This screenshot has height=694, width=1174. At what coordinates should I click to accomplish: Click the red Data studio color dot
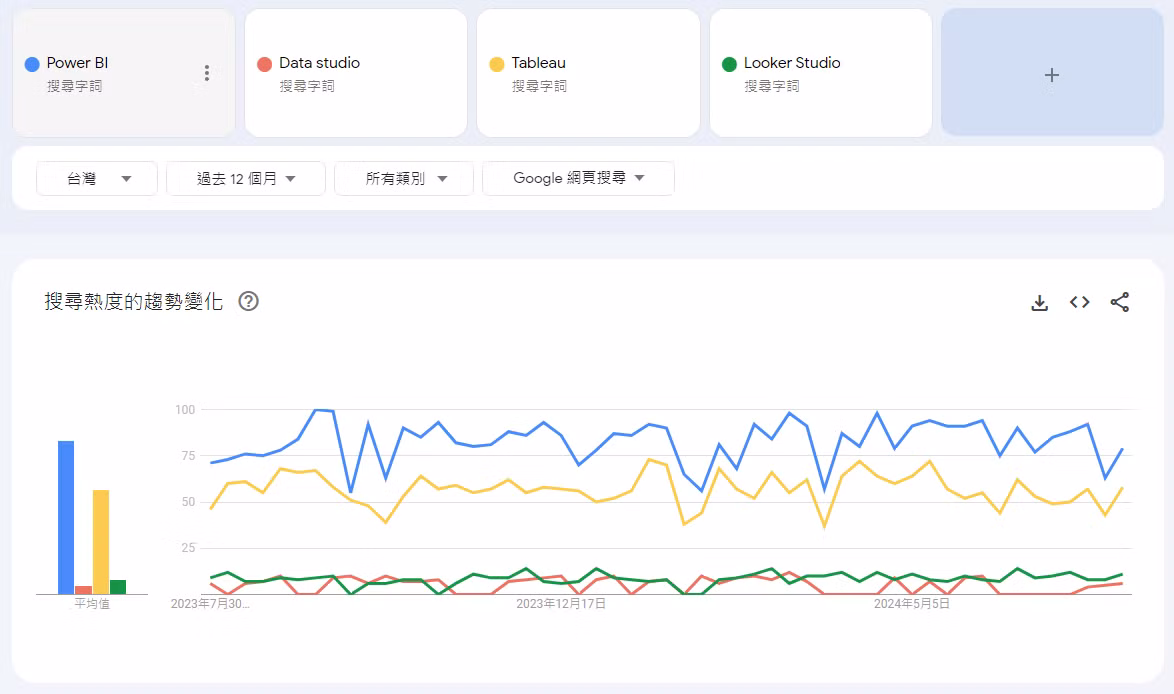coord(264,64)
